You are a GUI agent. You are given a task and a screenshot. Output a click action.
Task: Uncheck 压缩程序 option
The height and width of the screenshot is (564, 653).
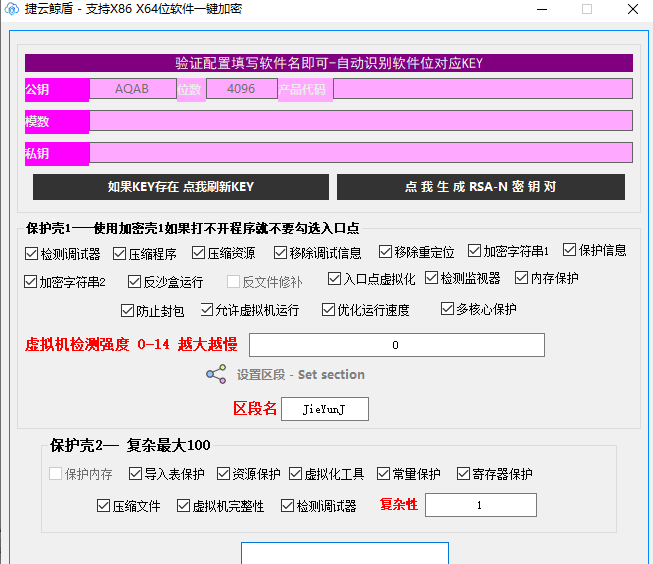pyautogui.click(x=120, y=253)
